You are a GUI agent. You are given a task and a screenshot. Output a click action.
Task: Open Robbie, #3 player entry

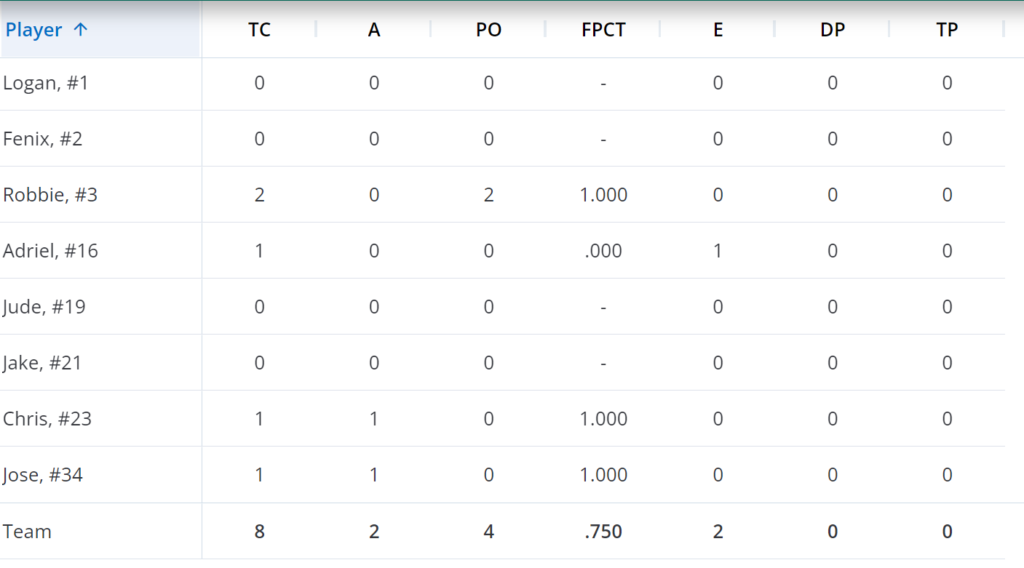point(50,195)
